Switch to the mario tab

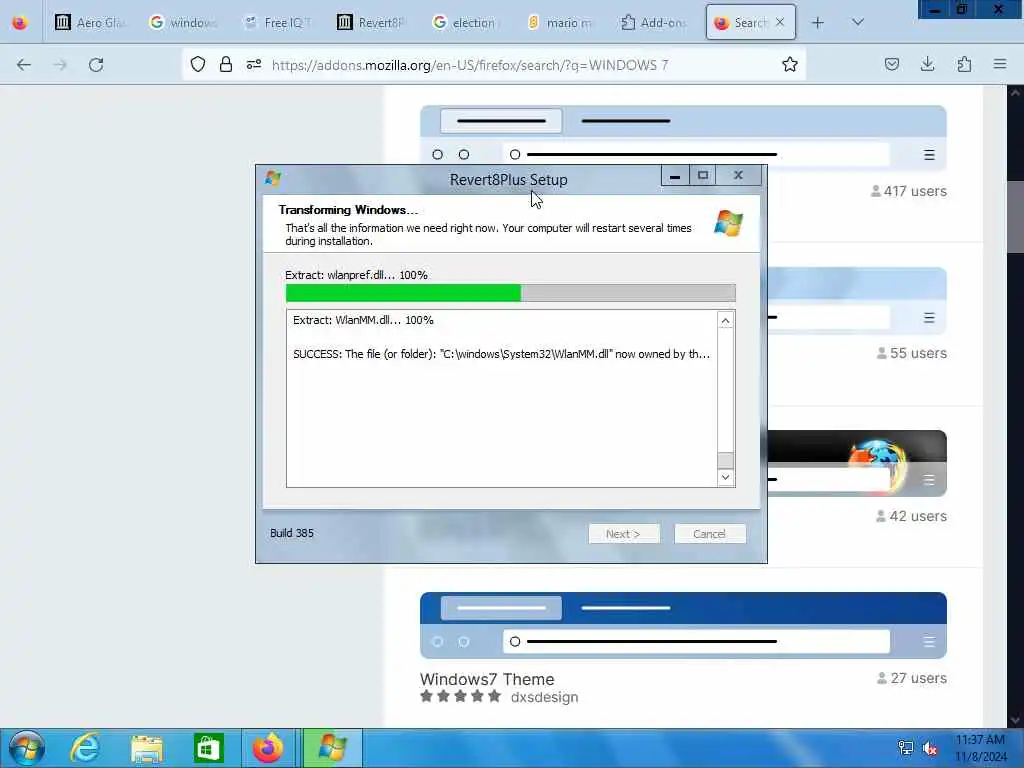(x=561, y=23)
